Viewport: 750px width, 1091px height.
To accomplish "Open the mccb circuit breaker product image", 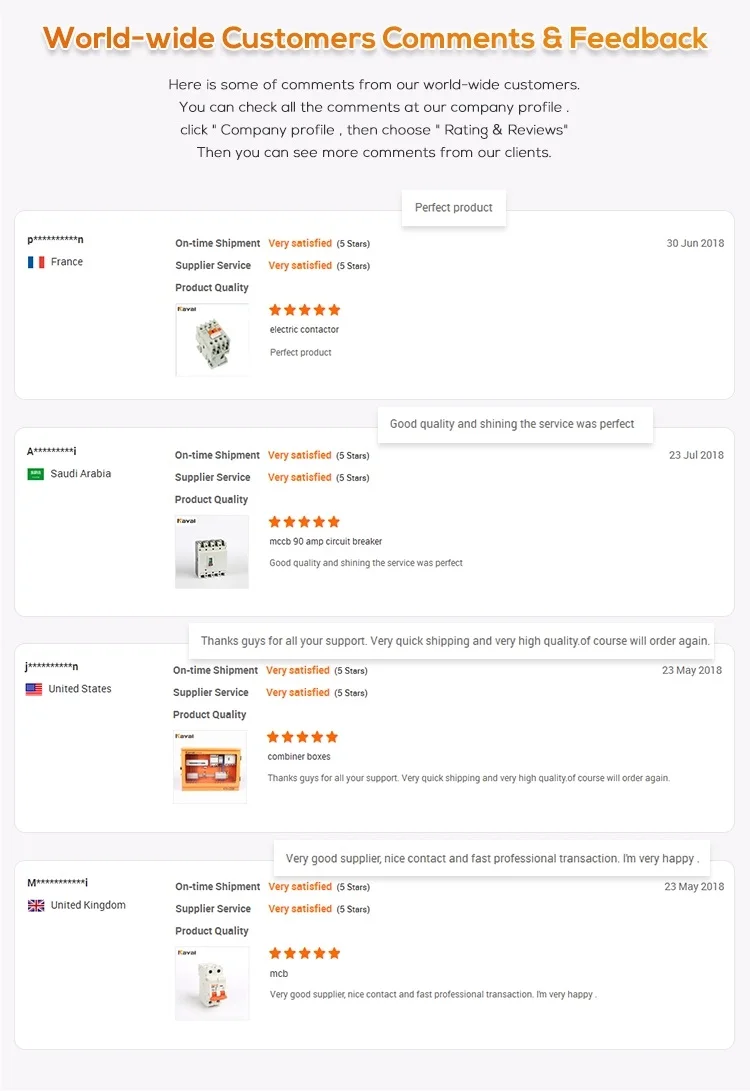I will [212, 552].
